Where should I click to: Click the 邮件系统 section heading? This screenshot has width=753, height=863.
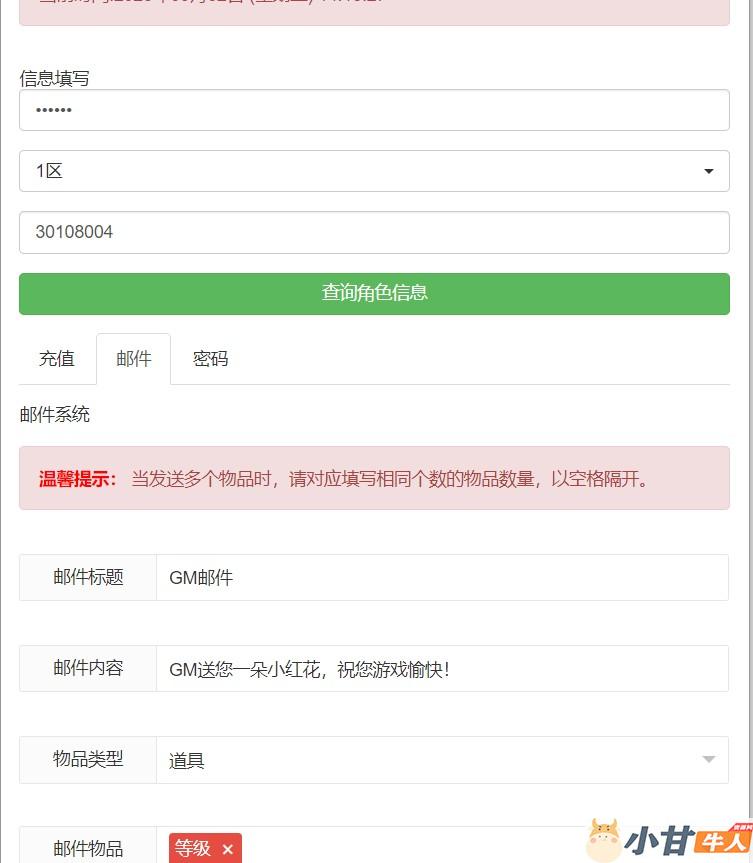[x=55, y=414]
